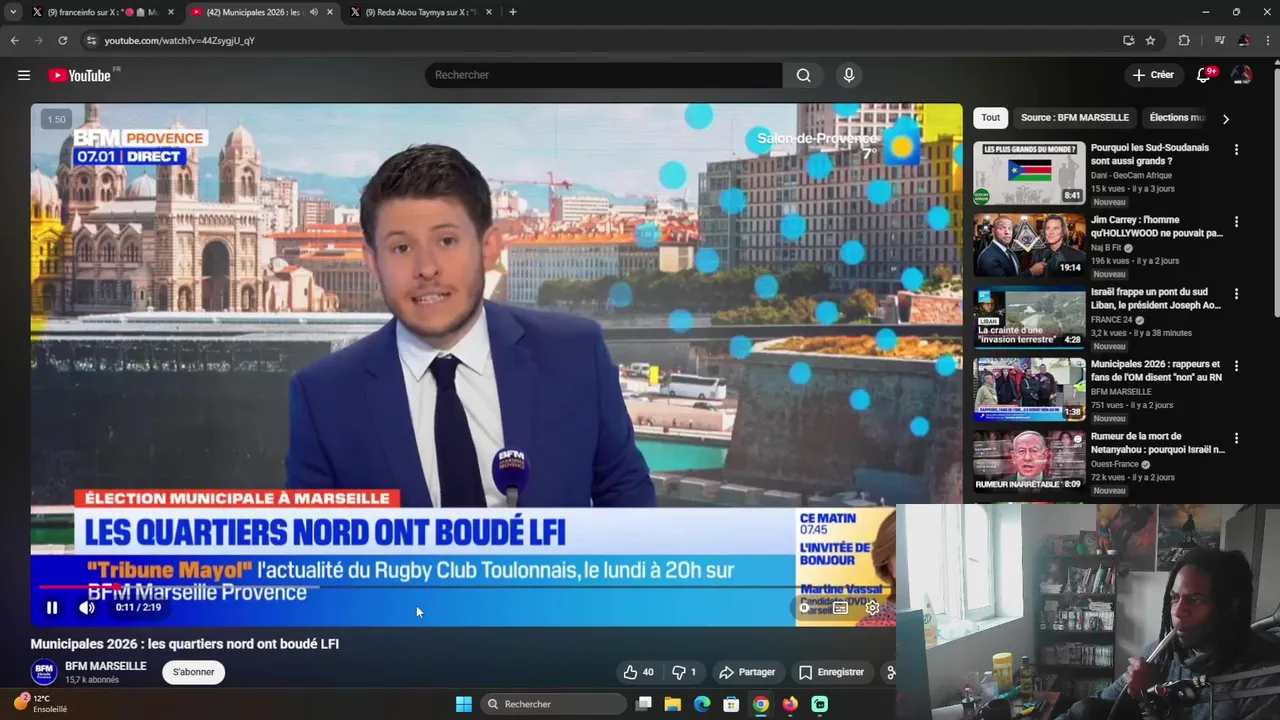Open File Explorer from the taskbar

tap(672, 704)
